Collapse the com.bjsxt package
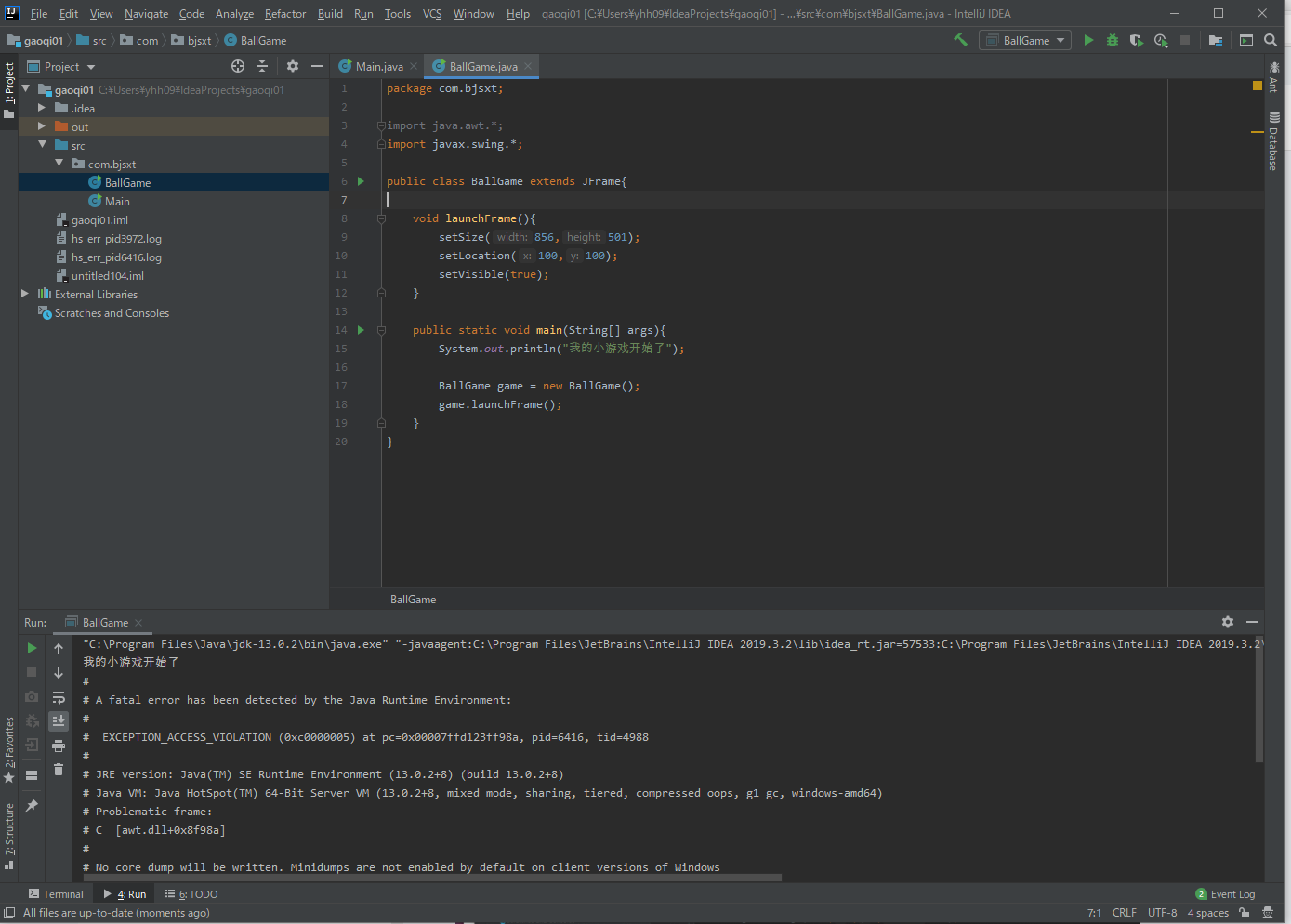The width and height of the screenshot is (1291, 924). pyautogui.click(x=59, y=164)
